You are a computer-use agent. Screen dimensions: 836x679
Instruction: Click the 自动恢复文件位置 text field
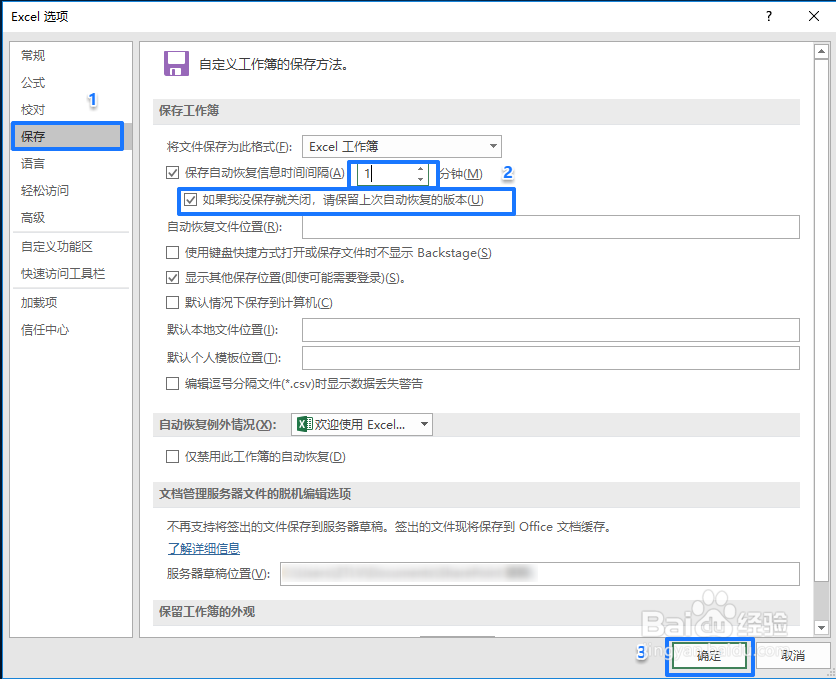click(551, 227)
